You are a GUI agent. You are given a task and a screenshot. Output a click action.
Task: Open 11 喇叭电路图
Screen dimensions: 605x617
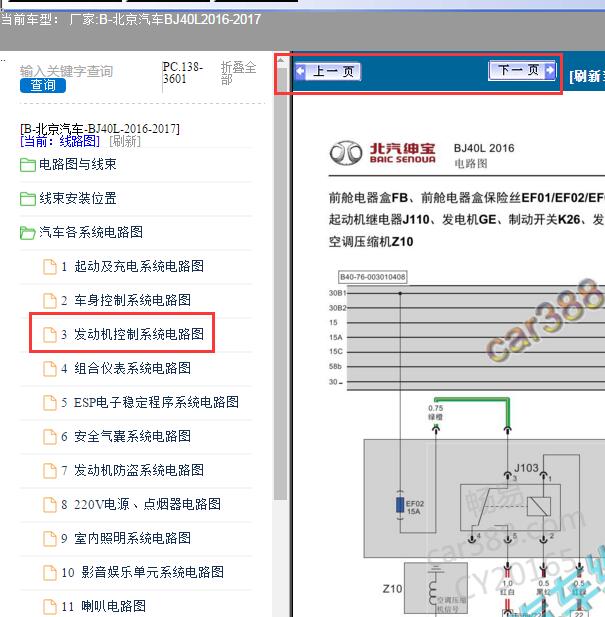103,606
